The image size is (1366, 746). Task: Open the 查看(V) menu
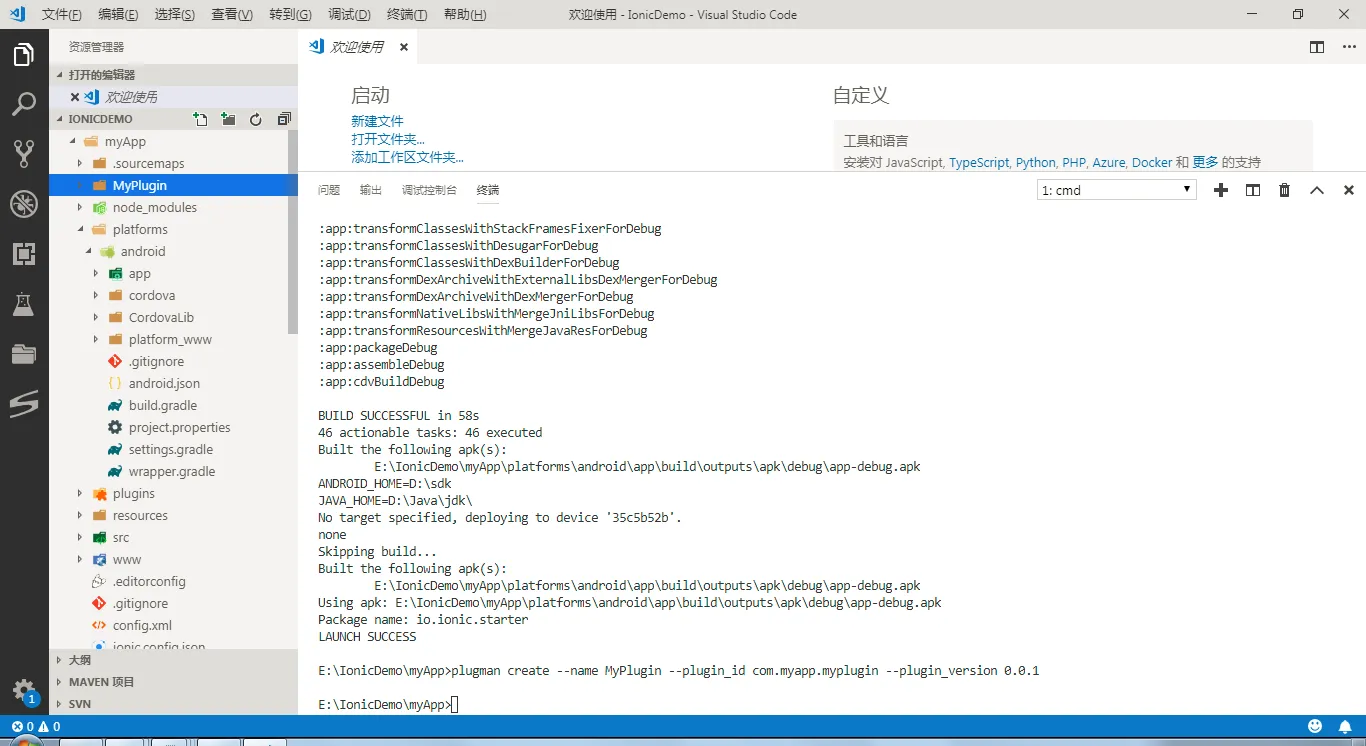(232, 15)
